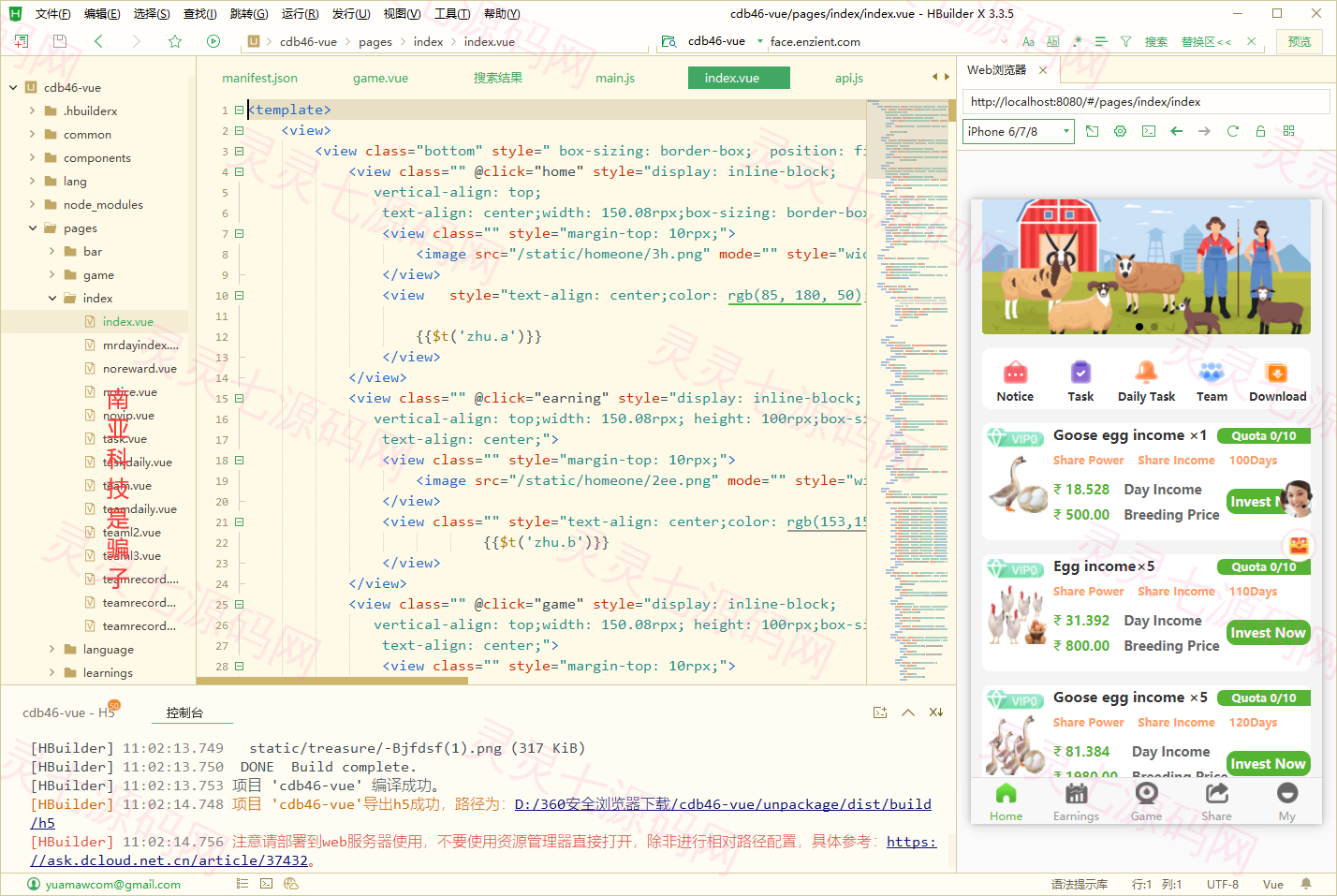The image size is (1337, 896).
Task: Click the 预览 preview button
Action: (1300, 41)
